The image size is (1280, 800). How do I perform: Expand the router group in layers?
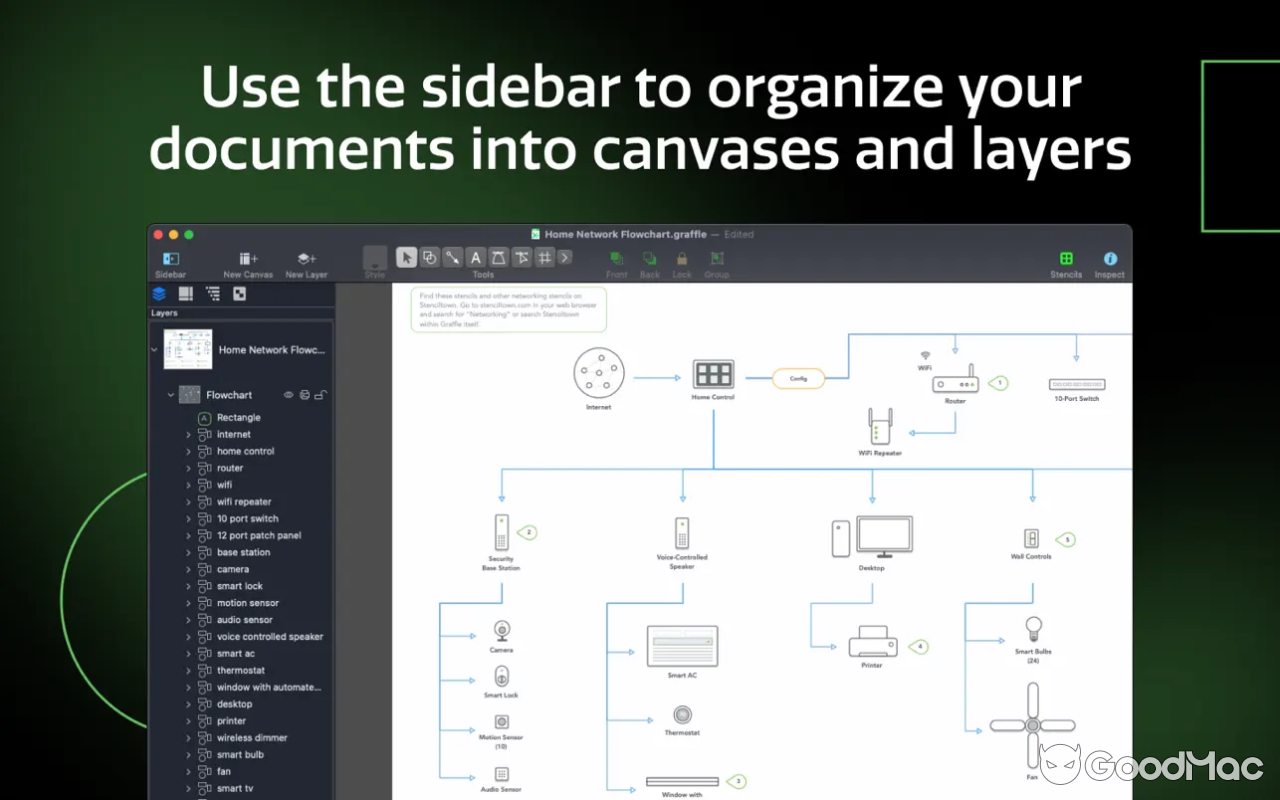tap(188, 468)
